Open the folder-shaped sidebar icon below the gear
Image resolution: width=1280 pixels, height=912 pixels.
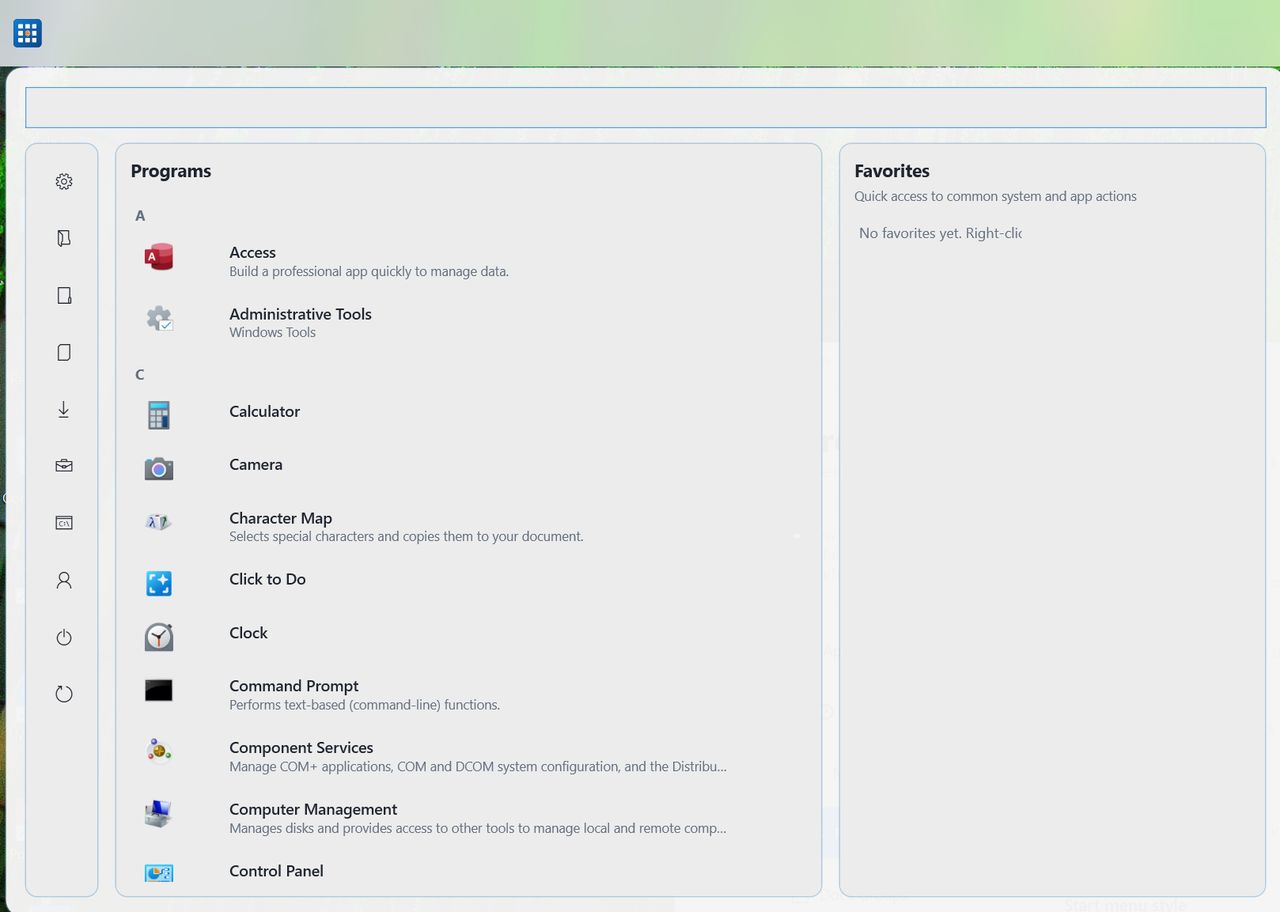pyautogui.click(x=64, y=238)
